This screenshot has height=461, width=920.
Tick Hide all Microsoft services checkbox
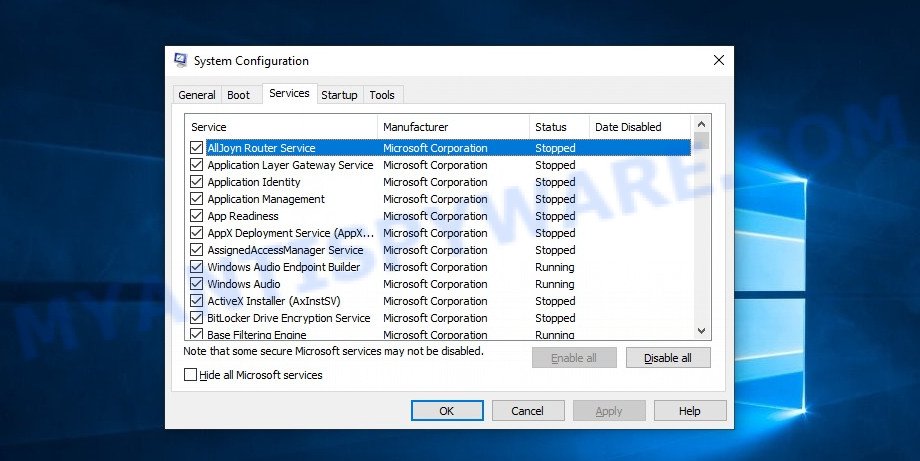click(x=190, y=375)
